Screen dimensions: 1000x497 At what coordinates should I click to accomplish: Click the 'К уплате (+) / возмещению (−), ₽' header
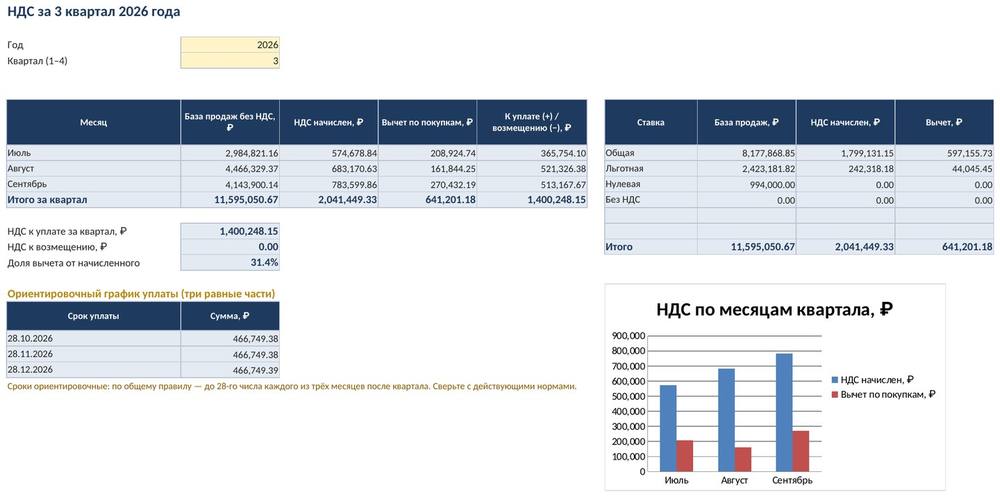click(x=531, y=122)
